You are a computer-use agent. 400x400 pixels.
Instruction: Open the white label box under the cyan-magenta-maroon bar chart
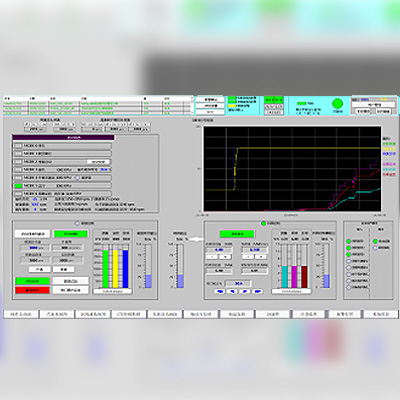pyautogui.click(x=291, y=291)
